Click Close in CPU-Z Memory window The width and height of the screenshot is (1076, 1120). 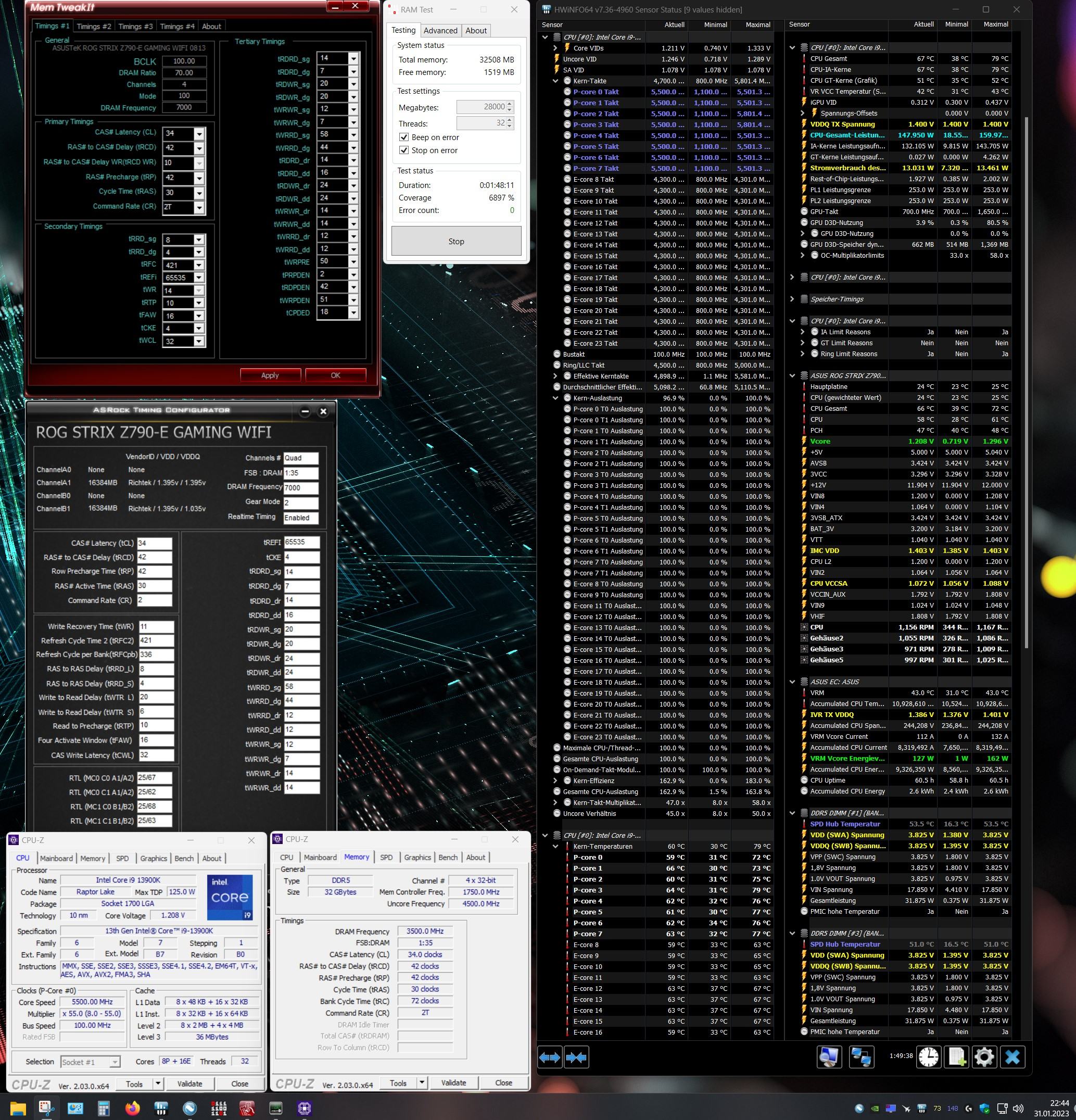tap(503, 1083)
